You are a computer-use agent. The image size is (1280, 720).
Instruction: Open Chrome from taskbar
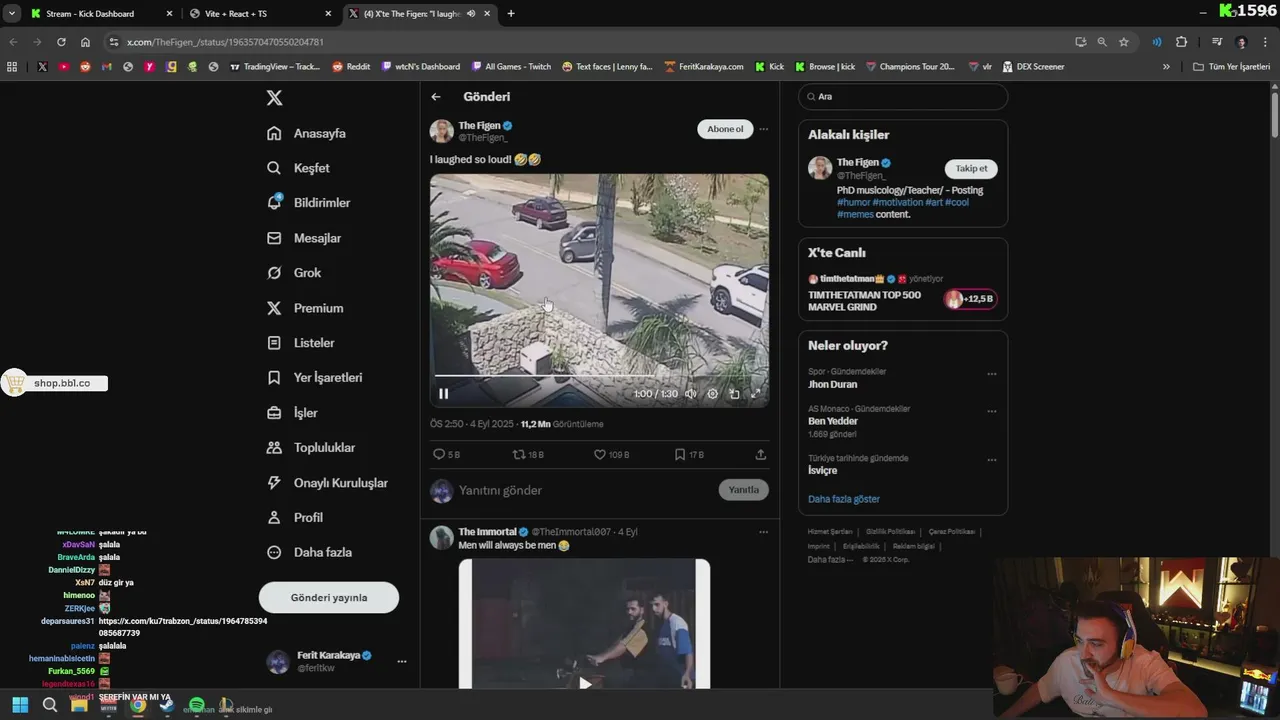[138, 705]
